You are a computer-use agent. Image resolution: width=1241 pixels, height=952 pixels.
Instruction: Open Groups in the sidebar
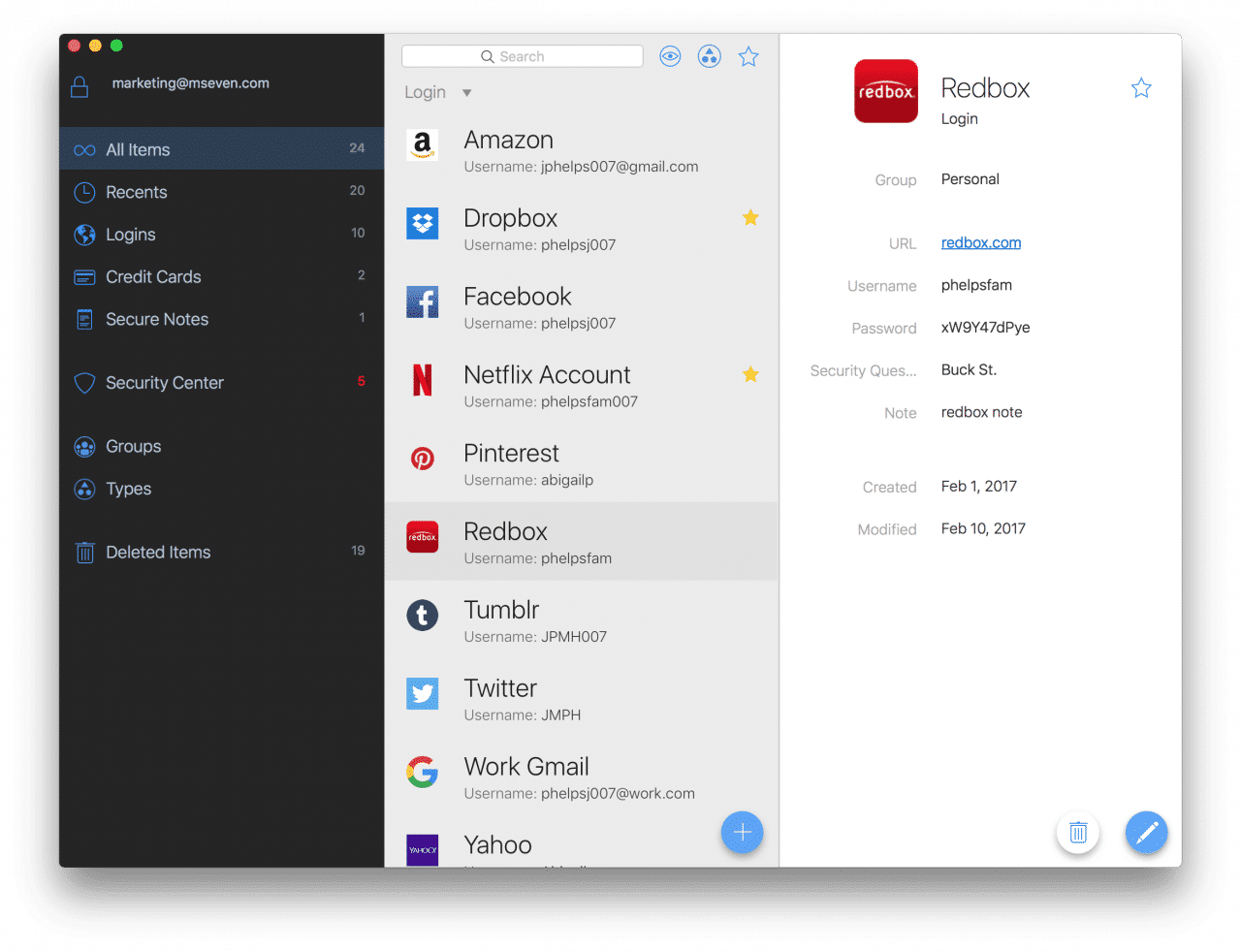point(222,447)
